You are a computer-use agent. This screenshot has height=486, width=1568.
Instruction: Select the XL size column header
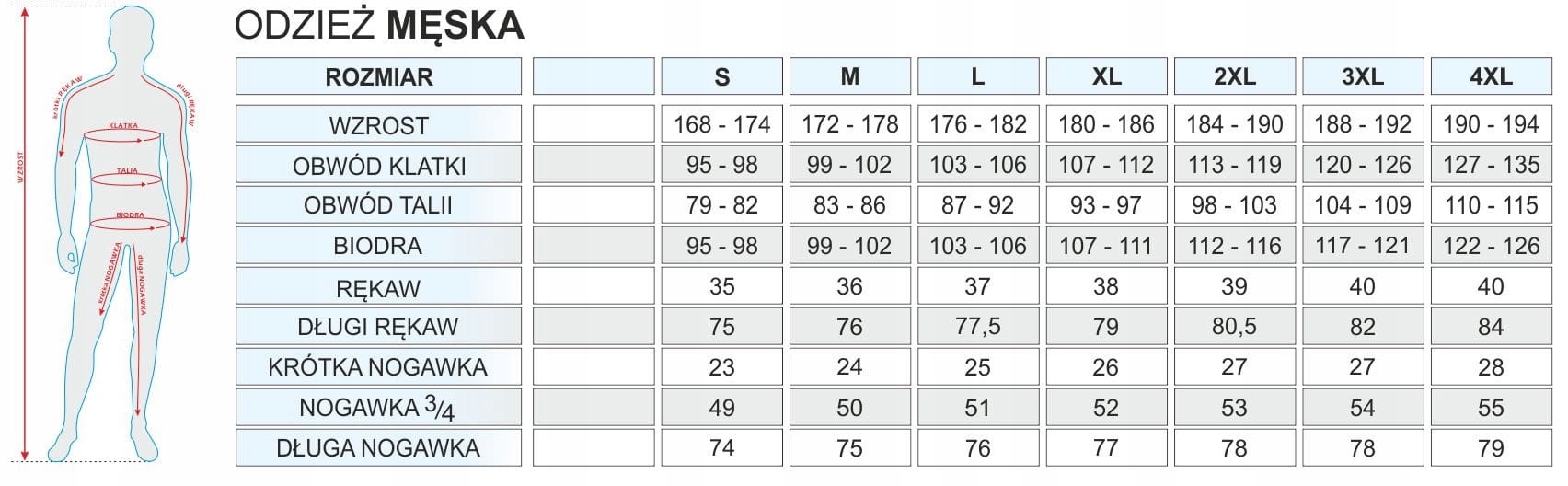click(x=1106, y=76)
